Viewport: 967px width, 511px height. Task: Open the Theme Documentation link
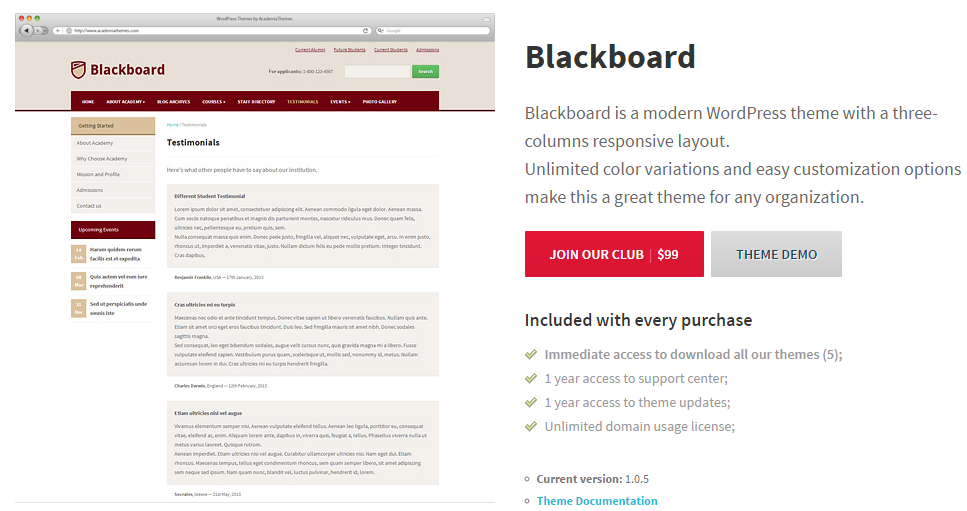(597, 501)
